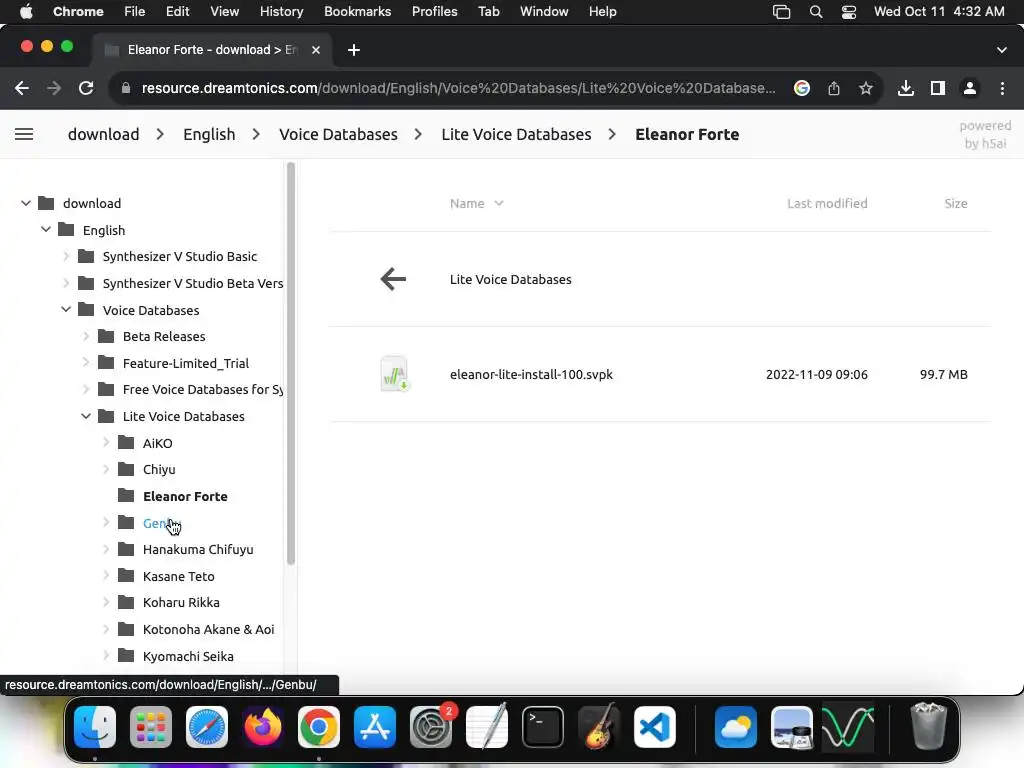The height and width of the screenshot is (768, 1024).
Task: Open Safari from the dock
Action: pyautogui.click(x=207, y=727)
